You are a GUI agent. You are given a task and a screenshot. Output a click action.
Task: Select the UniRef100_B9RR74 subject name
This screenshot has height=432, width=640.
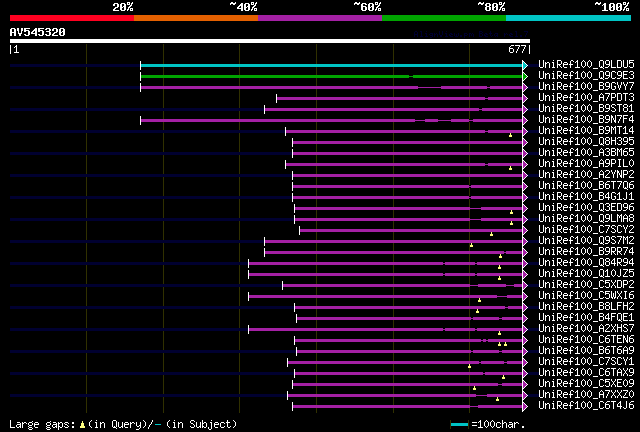[x=586, y=252]
